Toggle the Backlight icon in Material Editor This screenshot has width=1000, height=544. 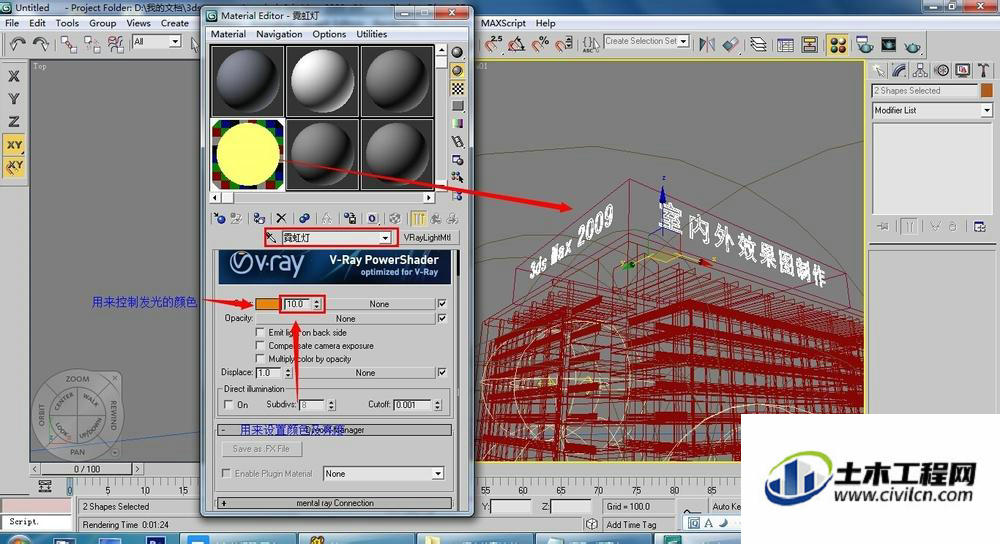point(457,70)
